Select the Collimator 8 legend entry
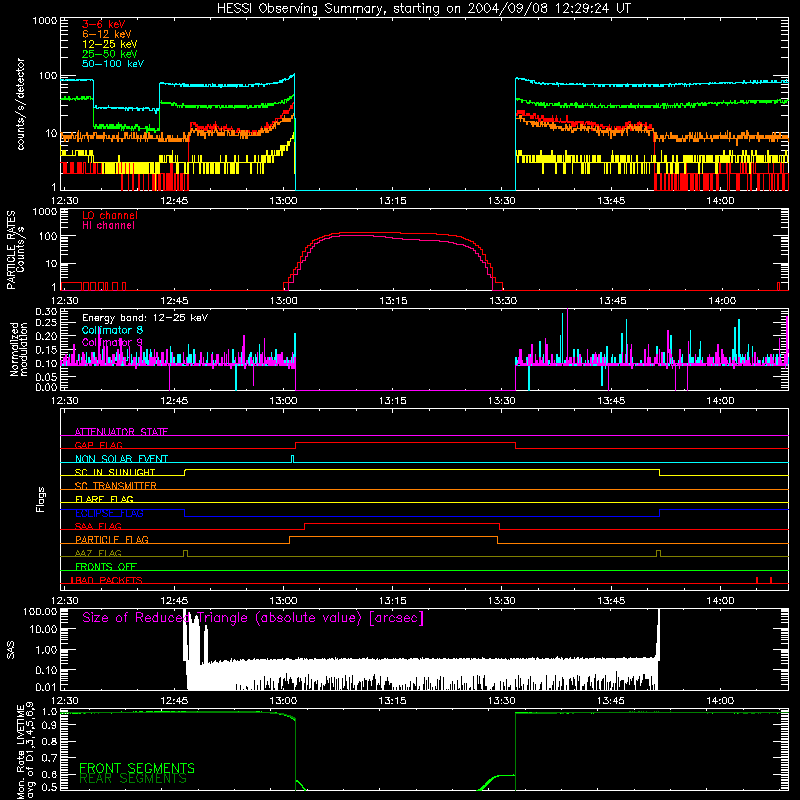The image size is (800, 800). (112, 330)
